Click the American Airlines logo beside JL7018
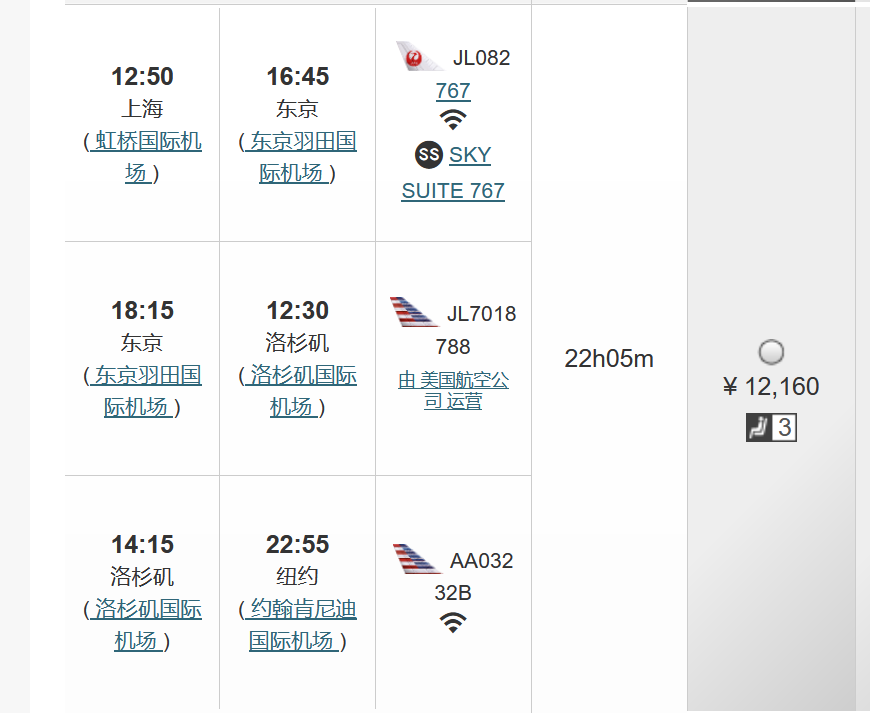The image size is (870, 713). (414, 312)
